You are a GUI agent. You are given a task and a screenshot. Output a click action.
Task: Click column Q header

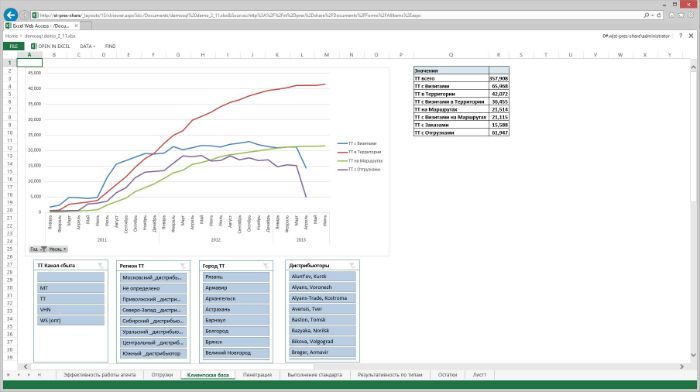click(x=451, y=55)
